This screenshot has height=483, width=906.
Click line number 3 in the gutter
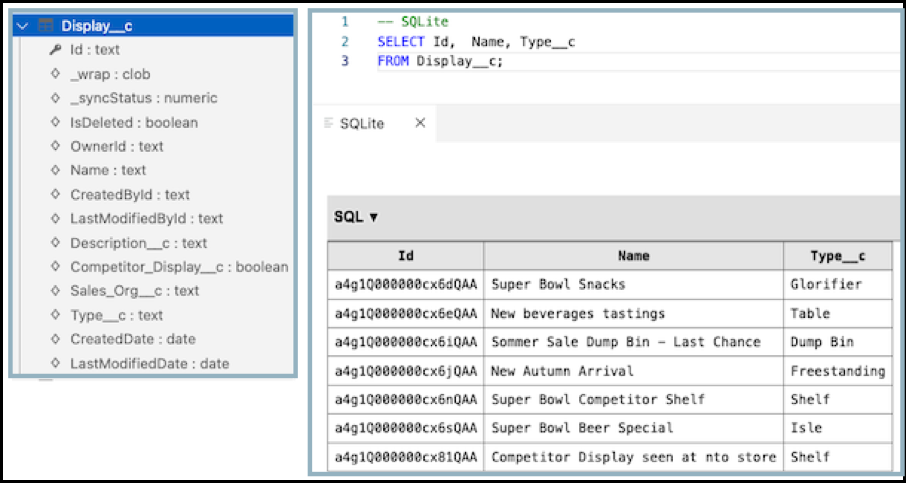click(344, 61)
